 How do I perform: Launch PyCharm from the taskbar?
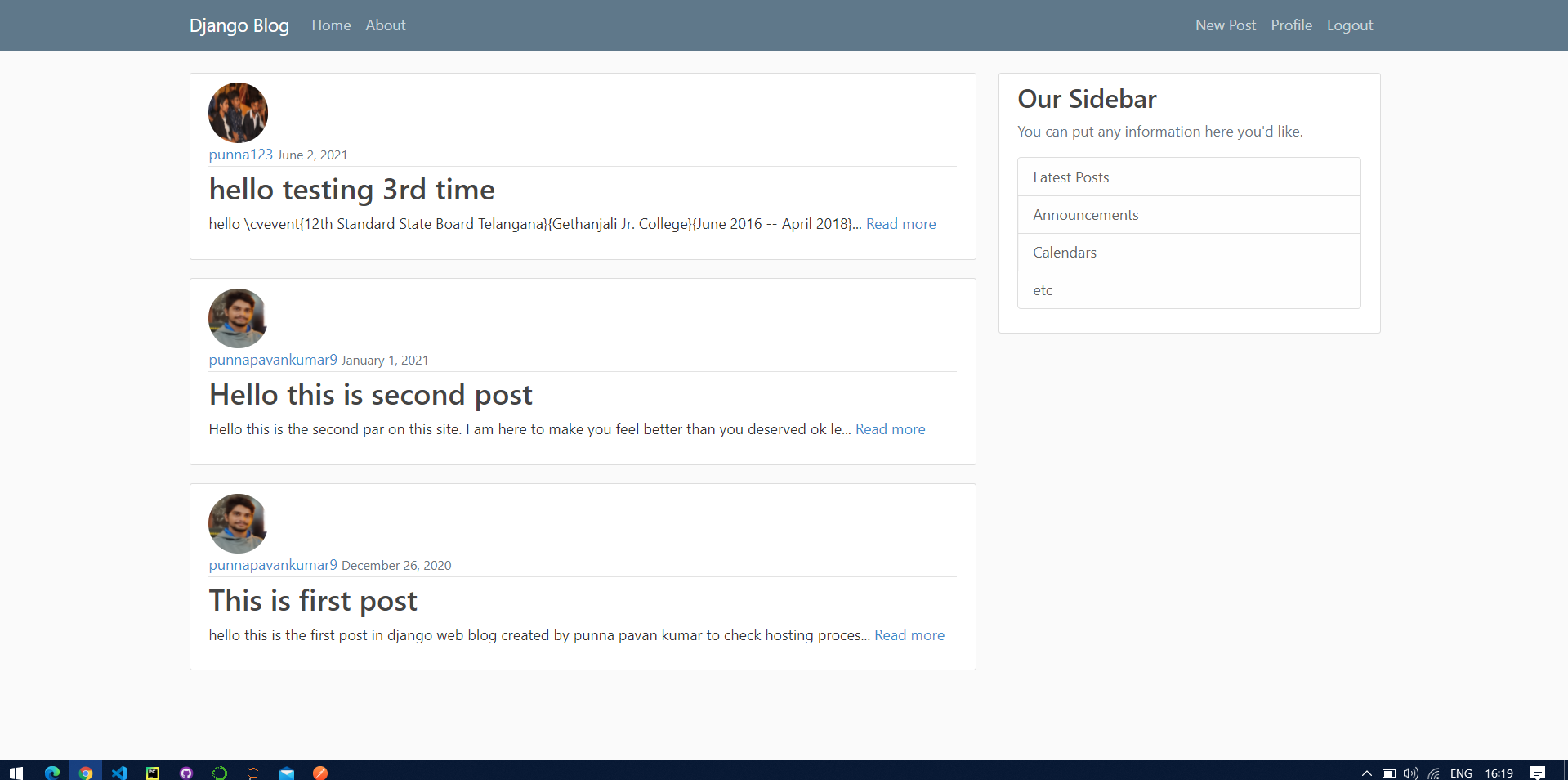(x=152, y=773)
